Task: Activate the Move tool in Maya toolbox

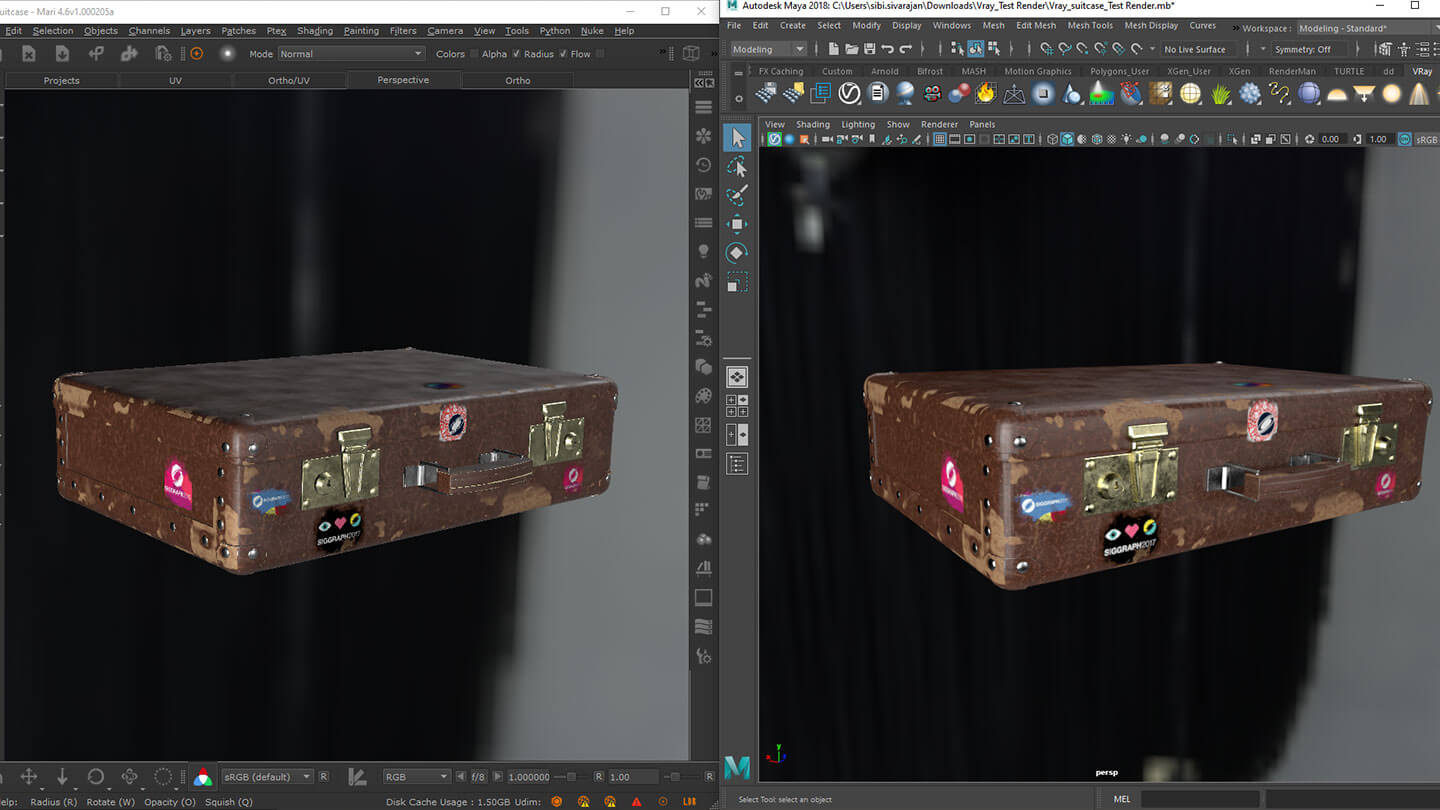Action: click(x=737, y=225)
